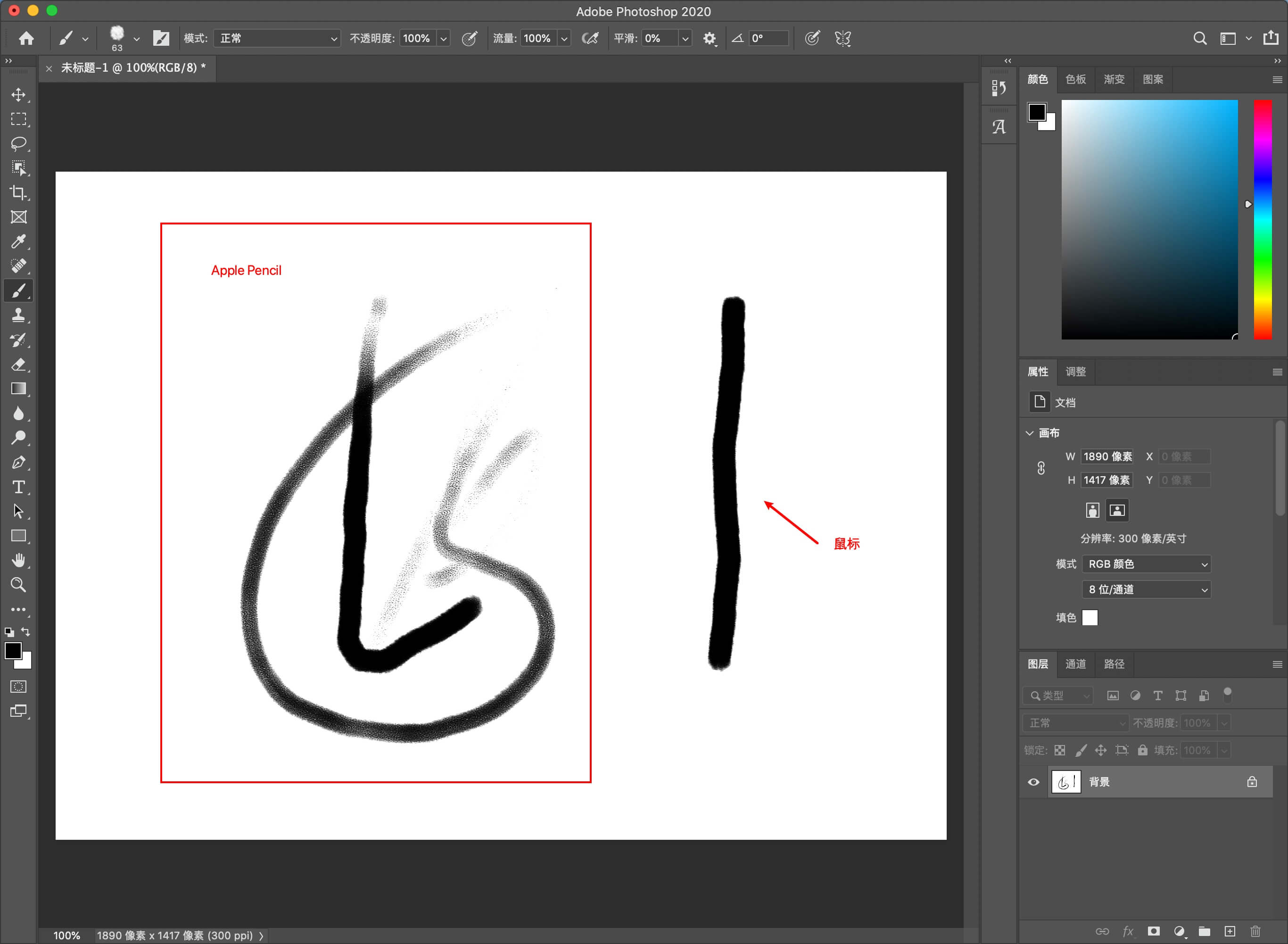Select the Clone Stamp tool
The width and height of the screenshot is (1288, 944).
click(18, 315)
